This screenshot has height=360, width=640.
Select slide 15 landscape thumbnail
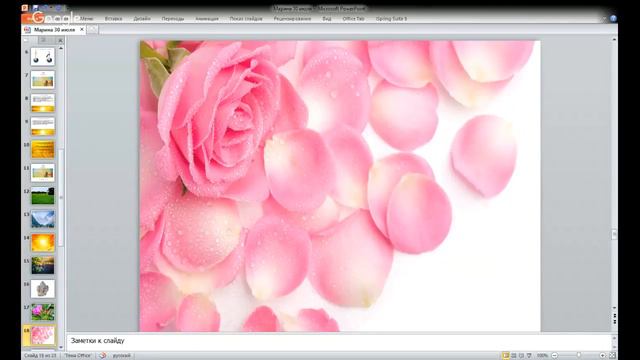[x=42, y=266]
